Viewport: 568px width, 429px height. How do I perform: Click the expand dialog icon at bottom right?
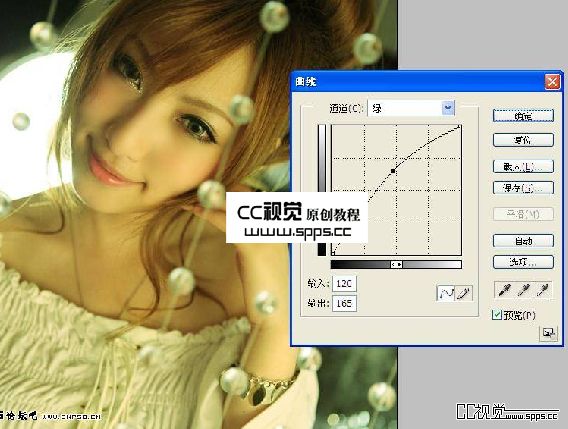pos(548,333)
